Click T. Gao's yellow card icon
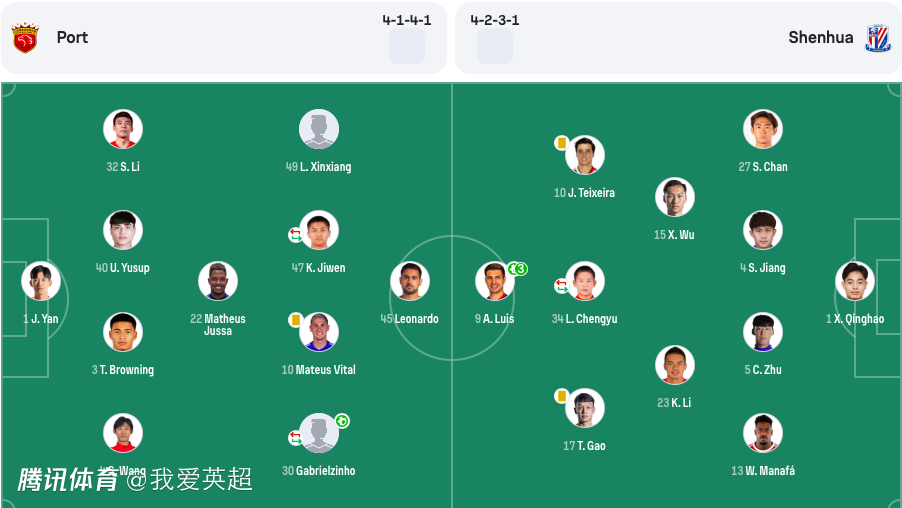This screenshot has height=508, width=902. click(562, 396)
